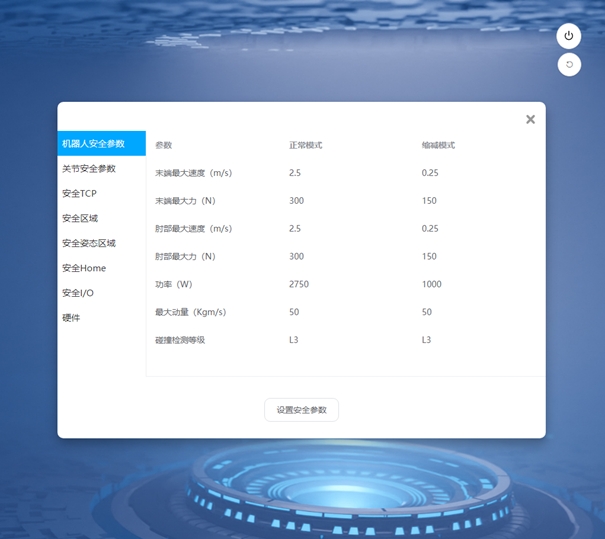
Task: Select the 安全Home tab
Action: tap(84, 268)
